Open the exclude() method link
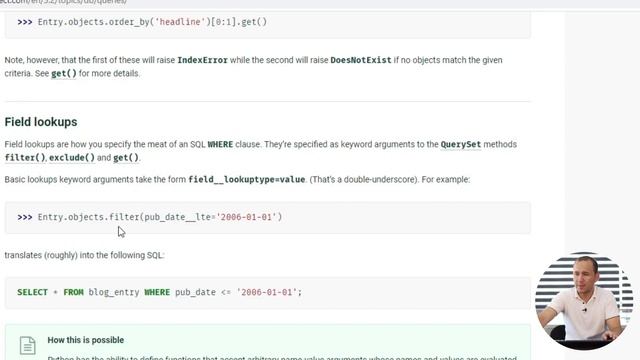 72,158
